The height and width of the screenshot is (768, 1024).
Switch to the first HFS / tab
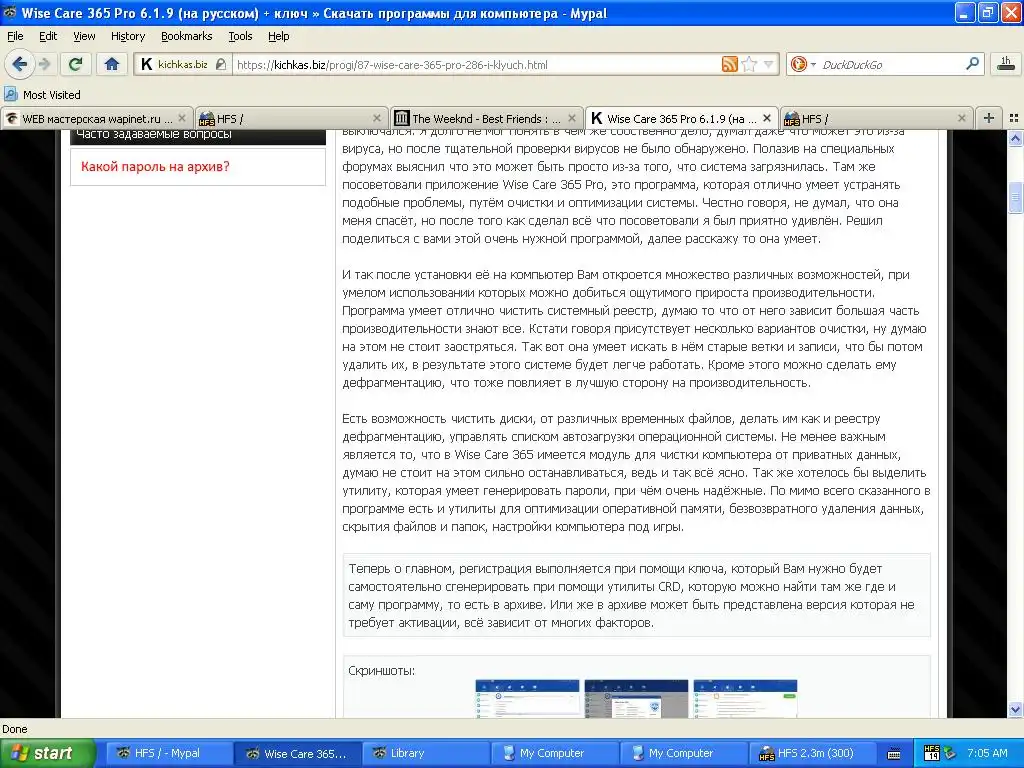pyautogui.click(x=291, y=118)
